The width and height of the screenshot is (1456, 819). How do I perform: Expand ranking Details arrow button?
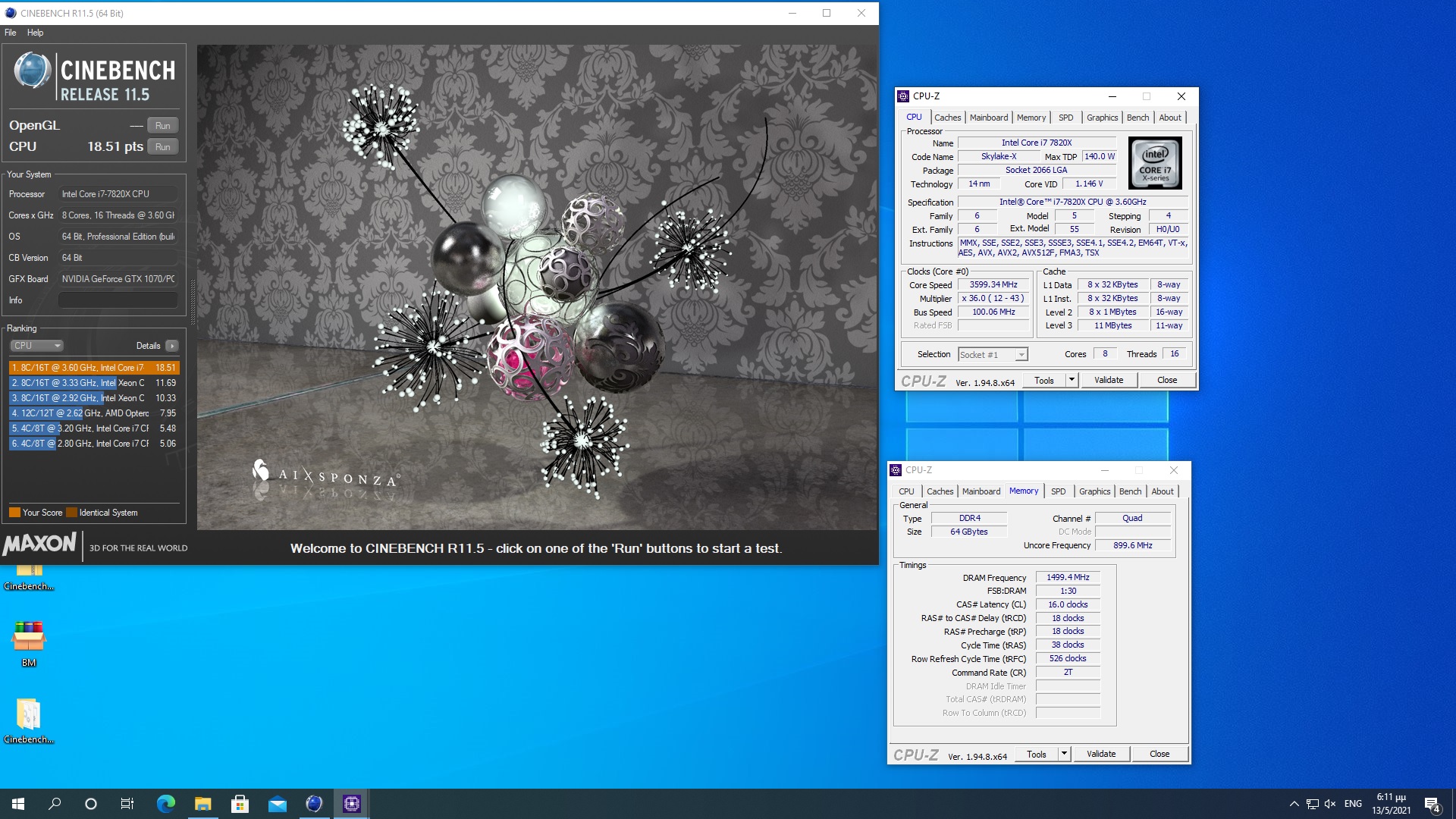click(x=172, y=346)
